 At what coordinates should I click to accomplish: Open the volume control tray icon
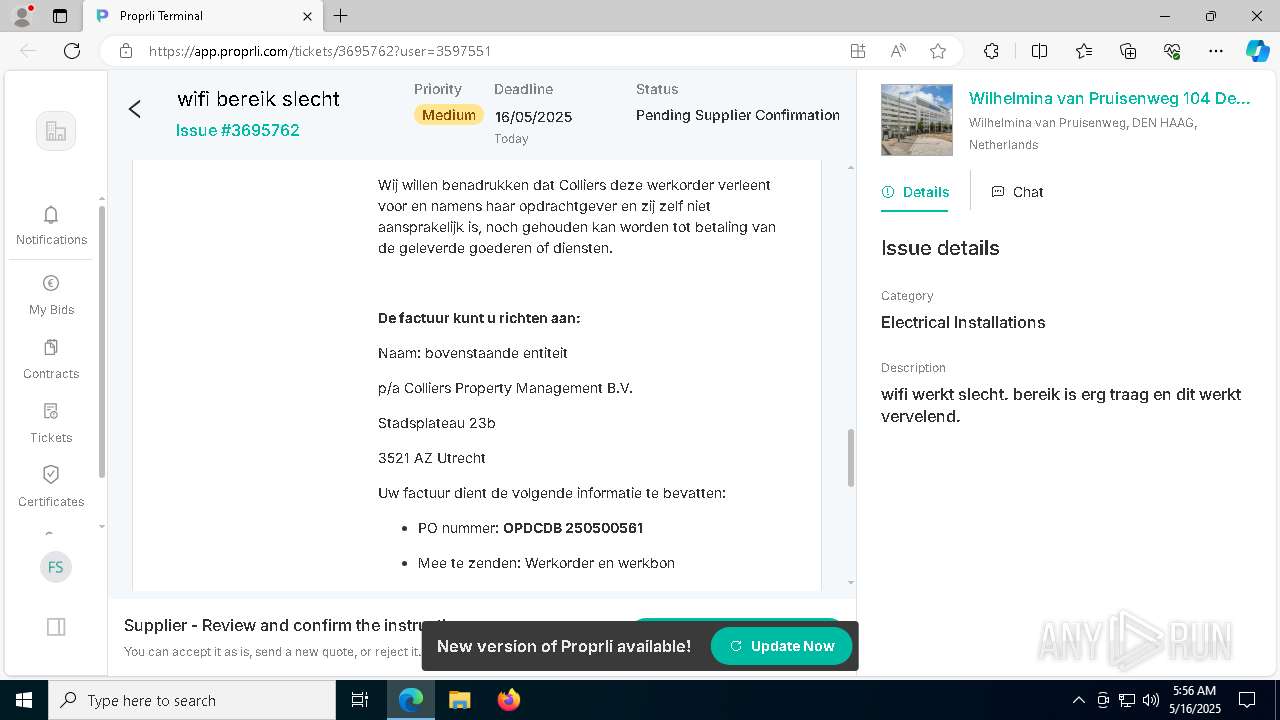[1151, 700]
